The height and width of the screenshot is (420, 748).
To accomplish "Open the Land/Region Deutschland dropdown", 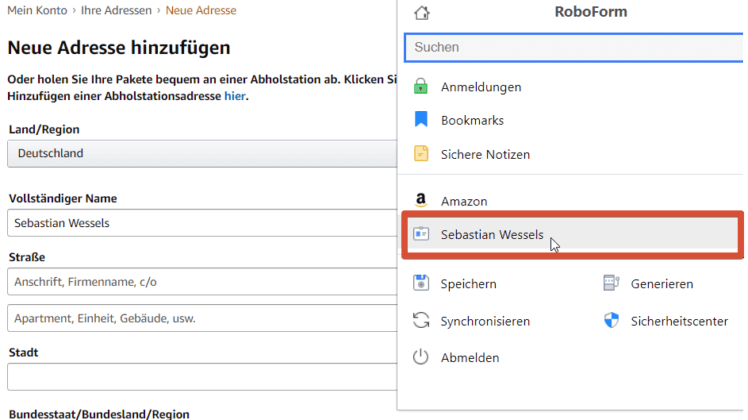I will [x=202, y=154].
